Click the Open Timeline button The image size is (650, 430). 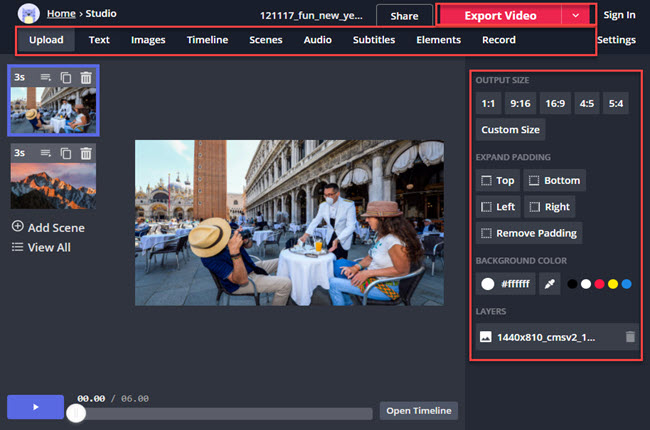pos(418,410)
